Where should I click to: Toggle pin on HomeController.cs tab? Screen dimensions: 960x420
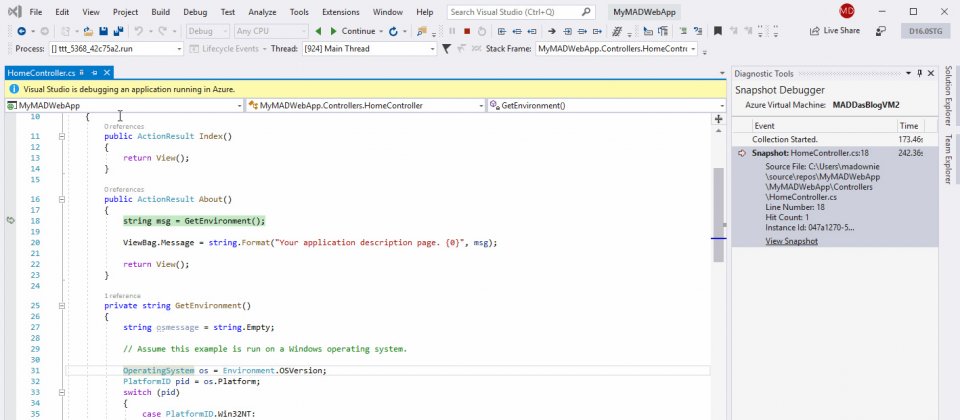[x=94, y=73]
